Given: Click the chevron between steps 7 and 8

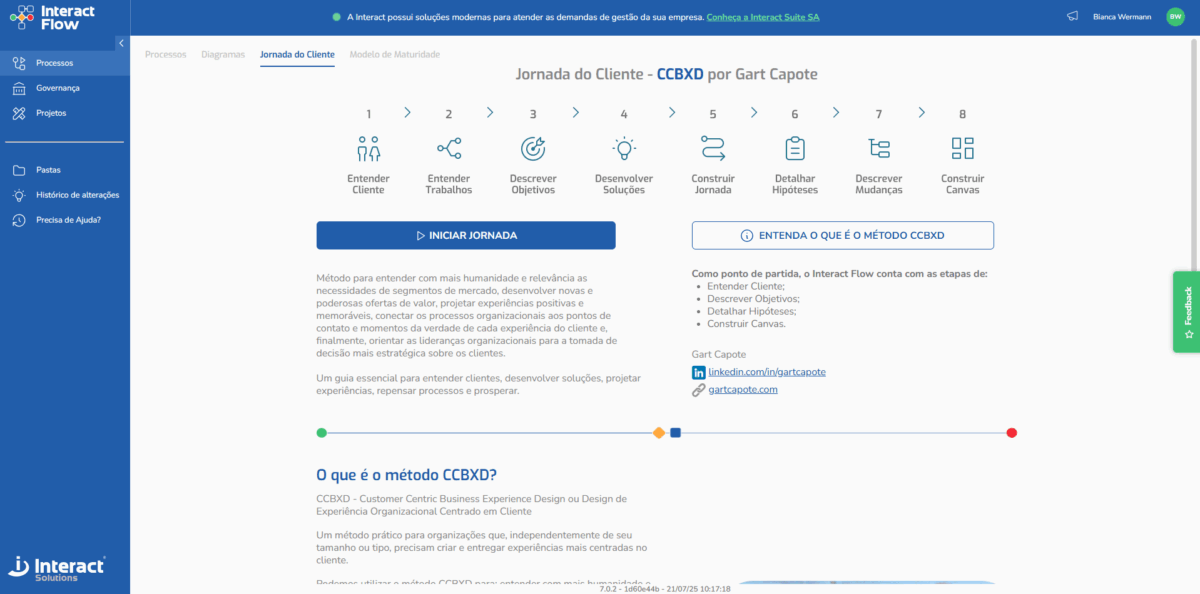Looking at the screenshot, I should (921, 113).
